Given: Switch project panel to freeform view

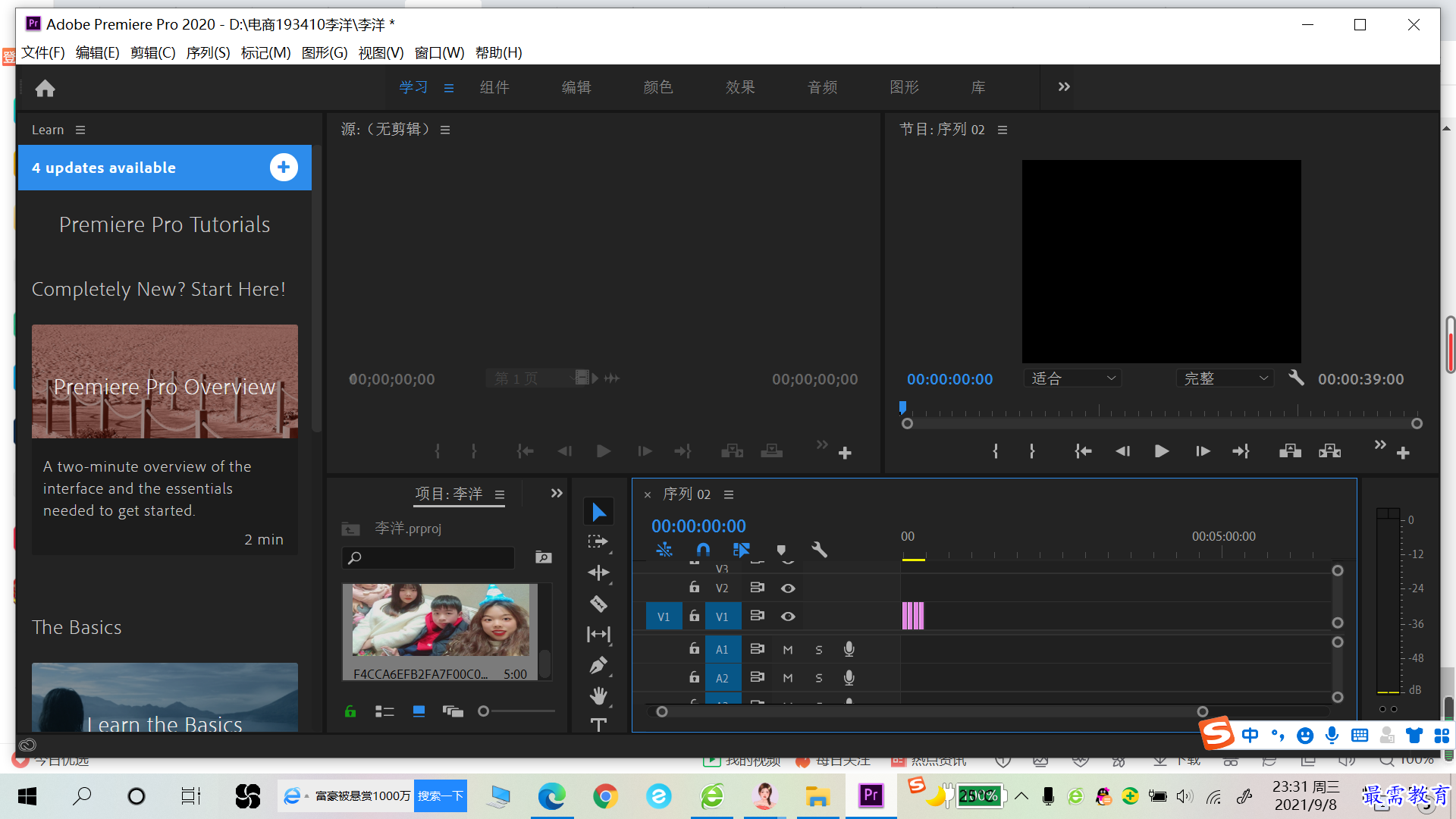Looking at the screenshot, I should tap(453, 711).
